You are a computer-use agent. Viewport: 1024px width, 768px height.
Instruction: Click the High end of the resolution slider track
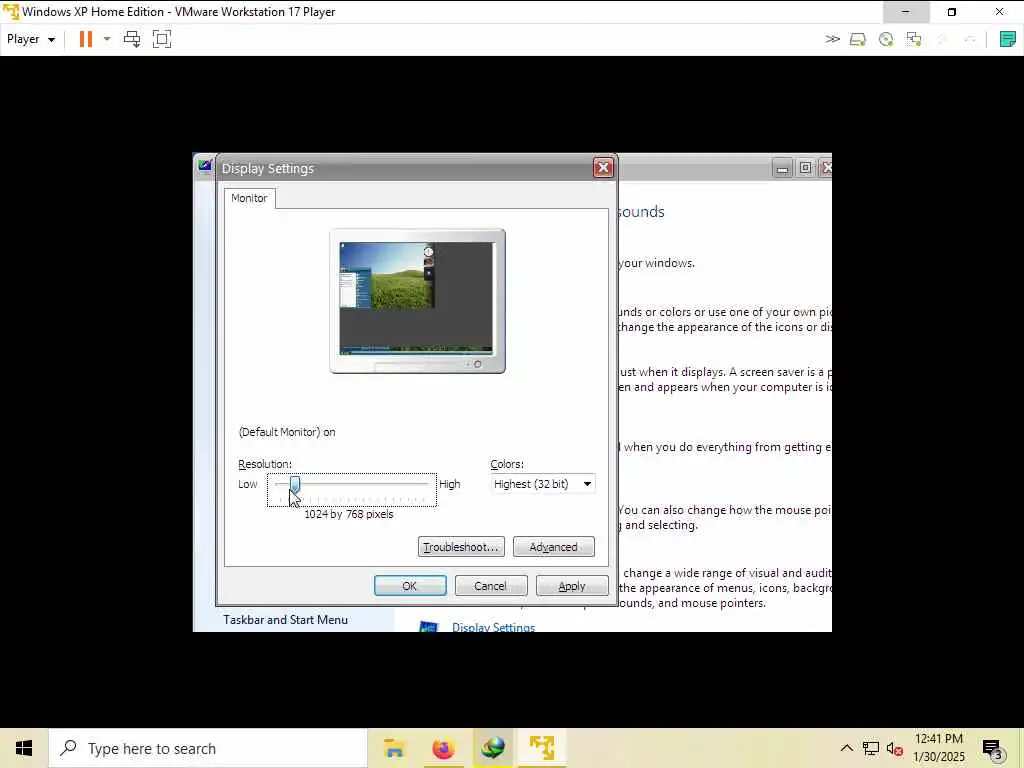[x=426, y=484]
